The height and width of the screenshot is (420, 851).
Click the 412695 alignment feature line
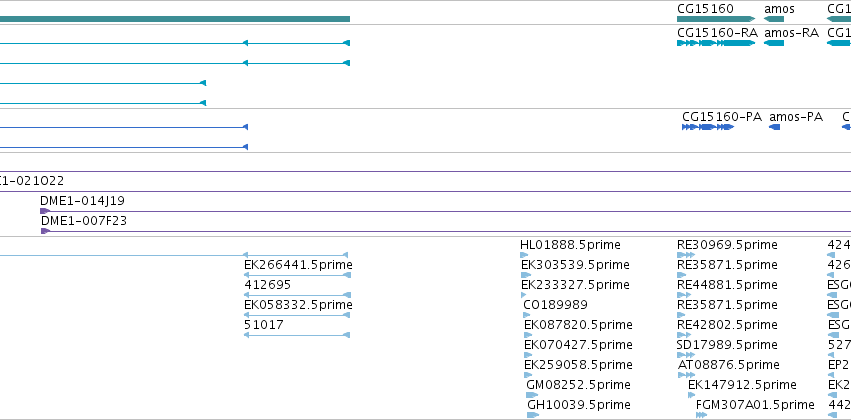[297, 295]
